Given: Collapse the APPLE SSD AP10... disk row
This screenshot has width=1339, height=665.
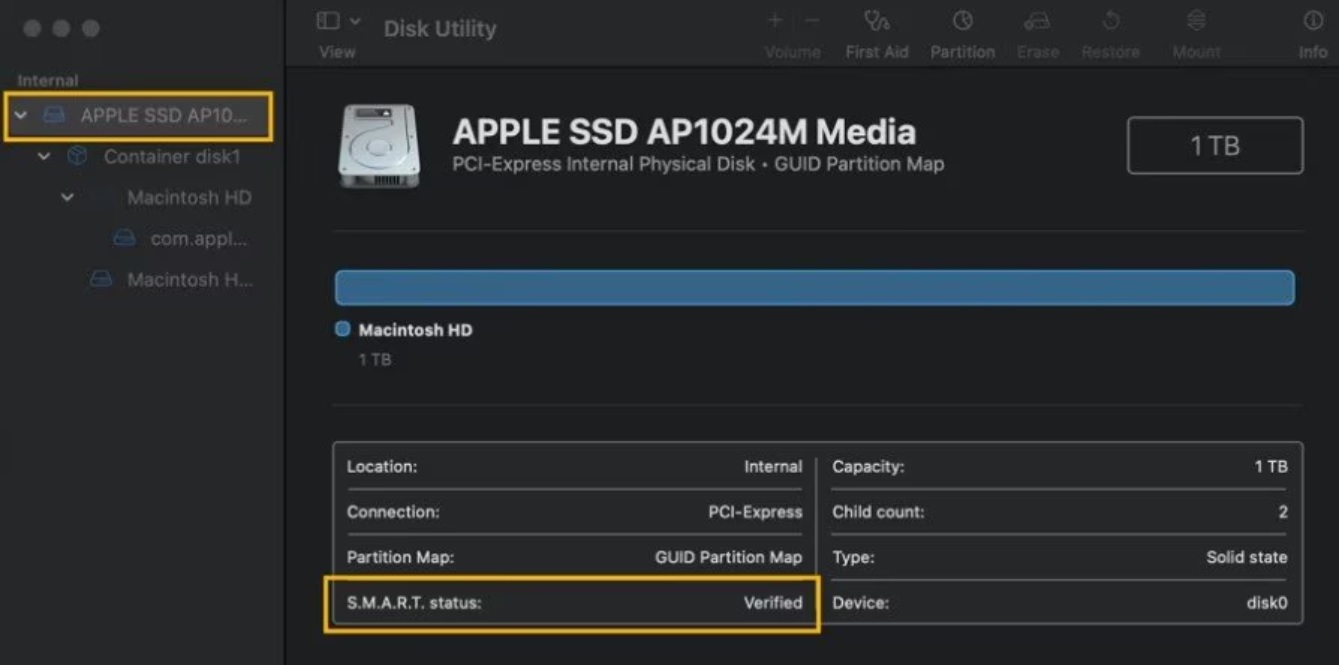Looking at the screenshot, I should (20, 116).
